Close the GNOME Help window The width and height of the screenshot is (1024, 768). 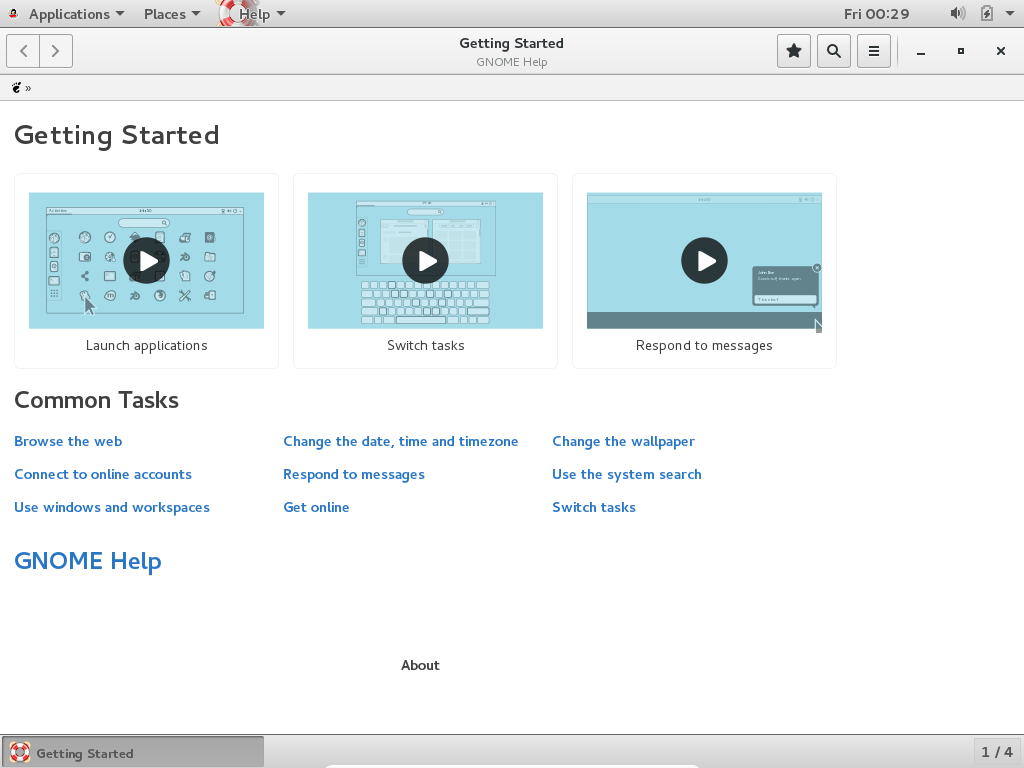pyautogui.click(x=1000, y=51)
